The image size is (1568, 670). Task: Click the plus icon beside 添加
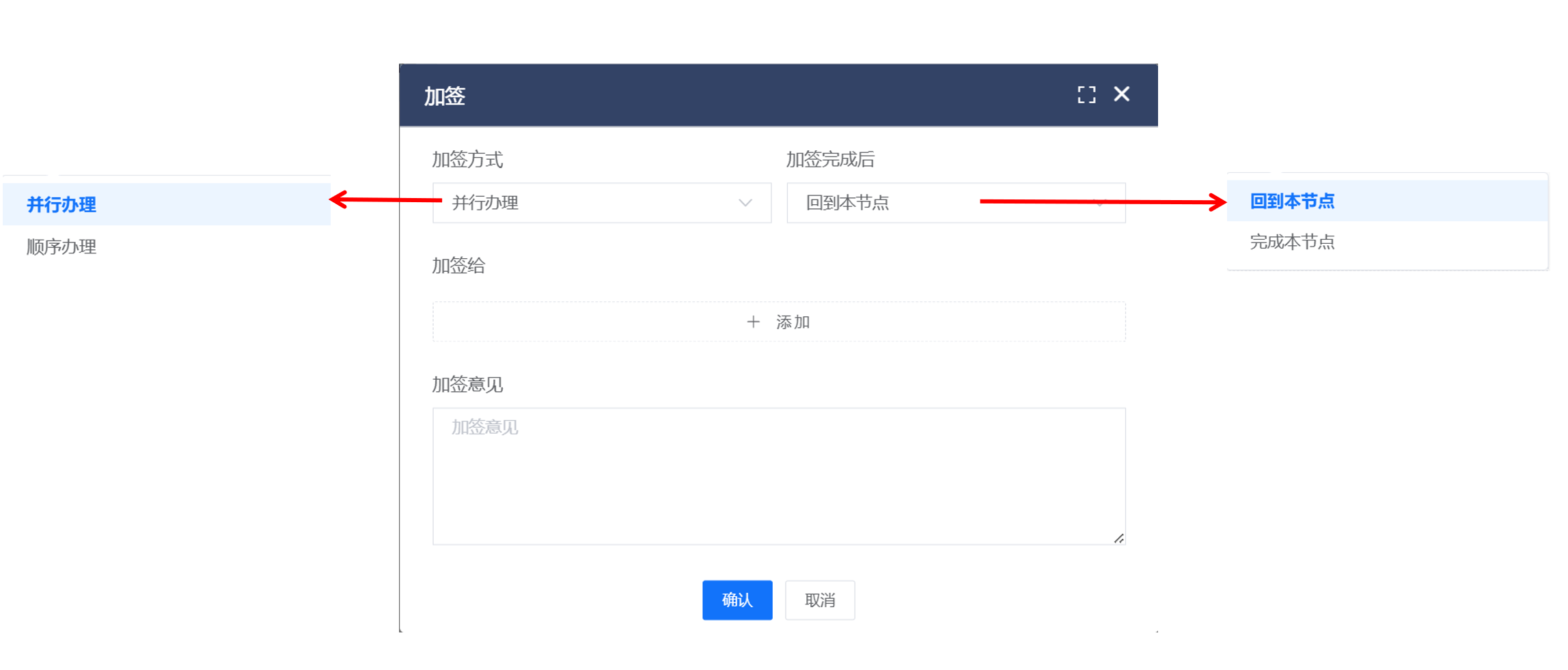(753, 322)
